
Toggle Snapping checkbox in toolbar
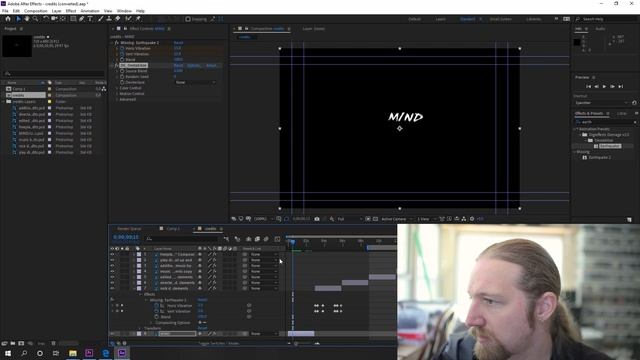click(x=188, y=19)
